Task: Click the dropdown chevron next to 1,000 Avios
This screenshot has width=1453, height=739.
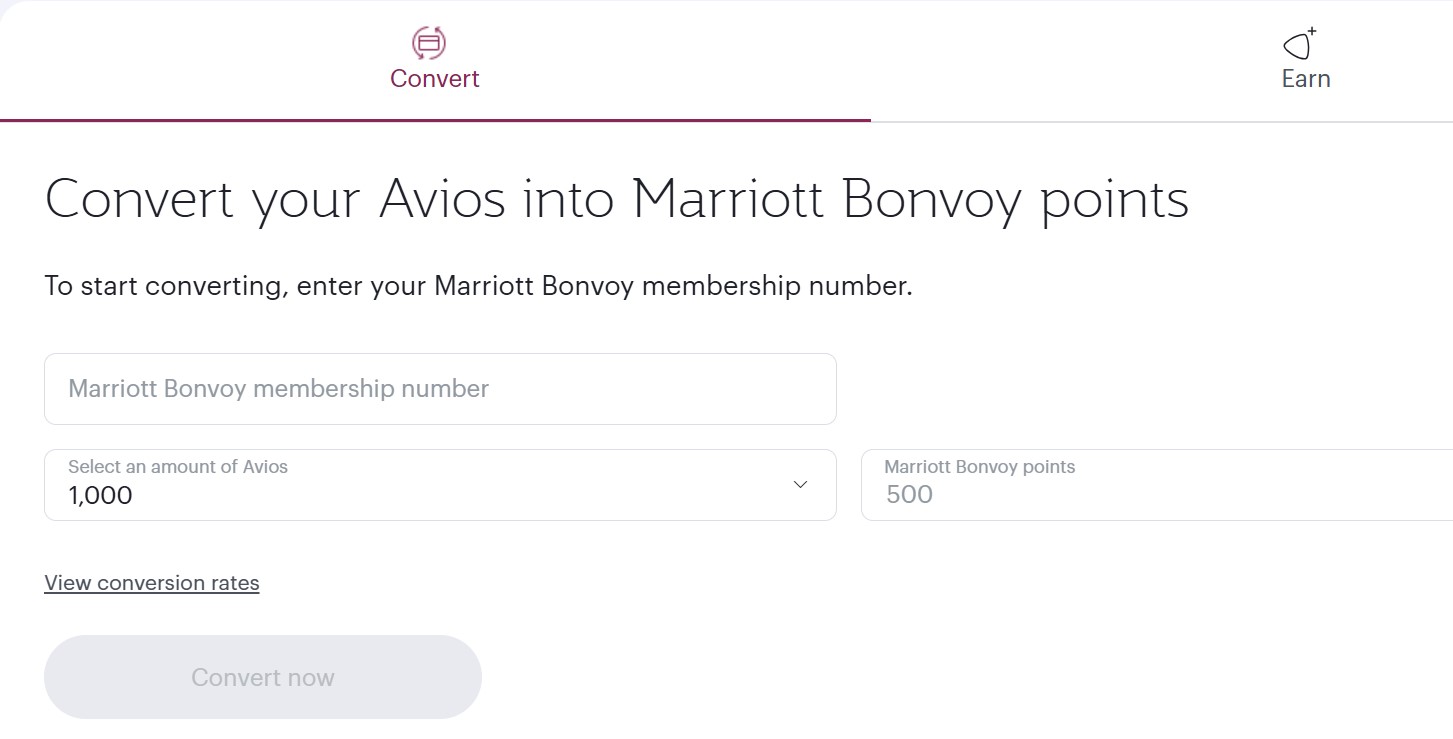Action: click(x=798, y=484)
